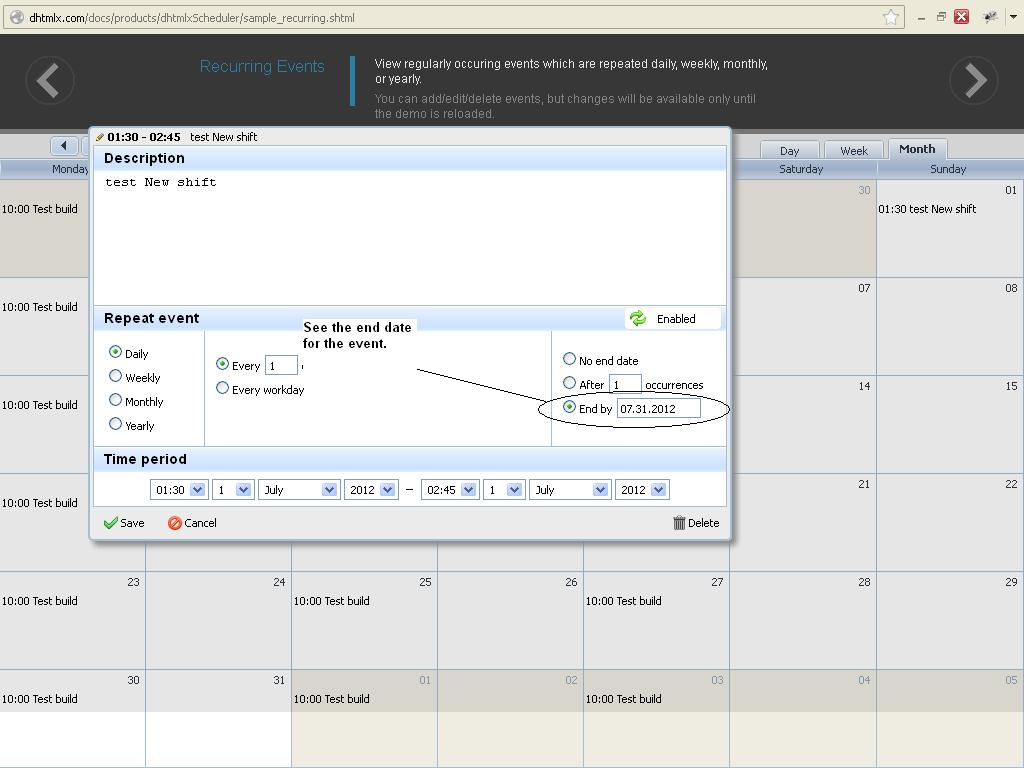The height and width of the screenshot is (768, 1024).
Task: Click the red Cancel icon
Action: (175, 523)
